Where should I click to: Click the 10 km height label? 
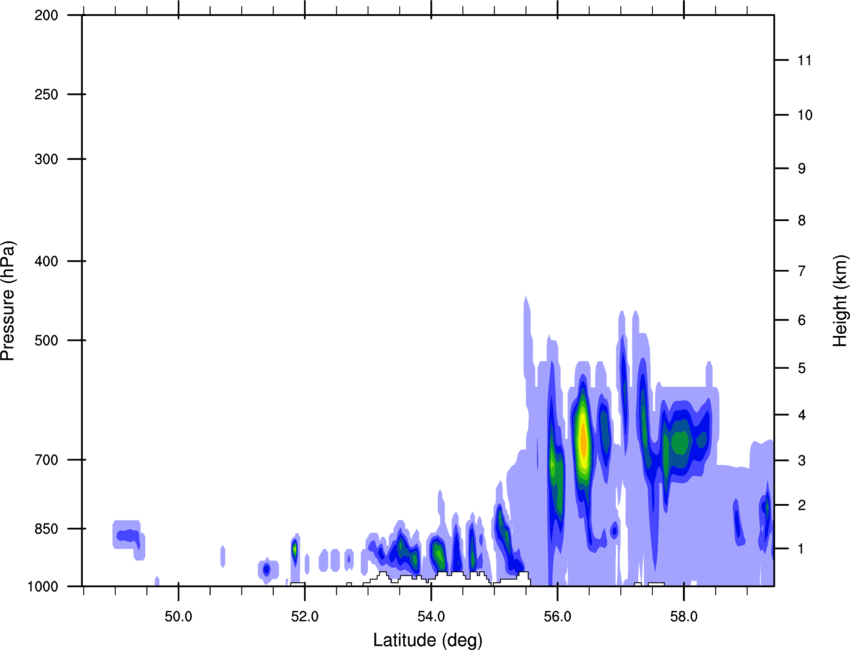805,115
